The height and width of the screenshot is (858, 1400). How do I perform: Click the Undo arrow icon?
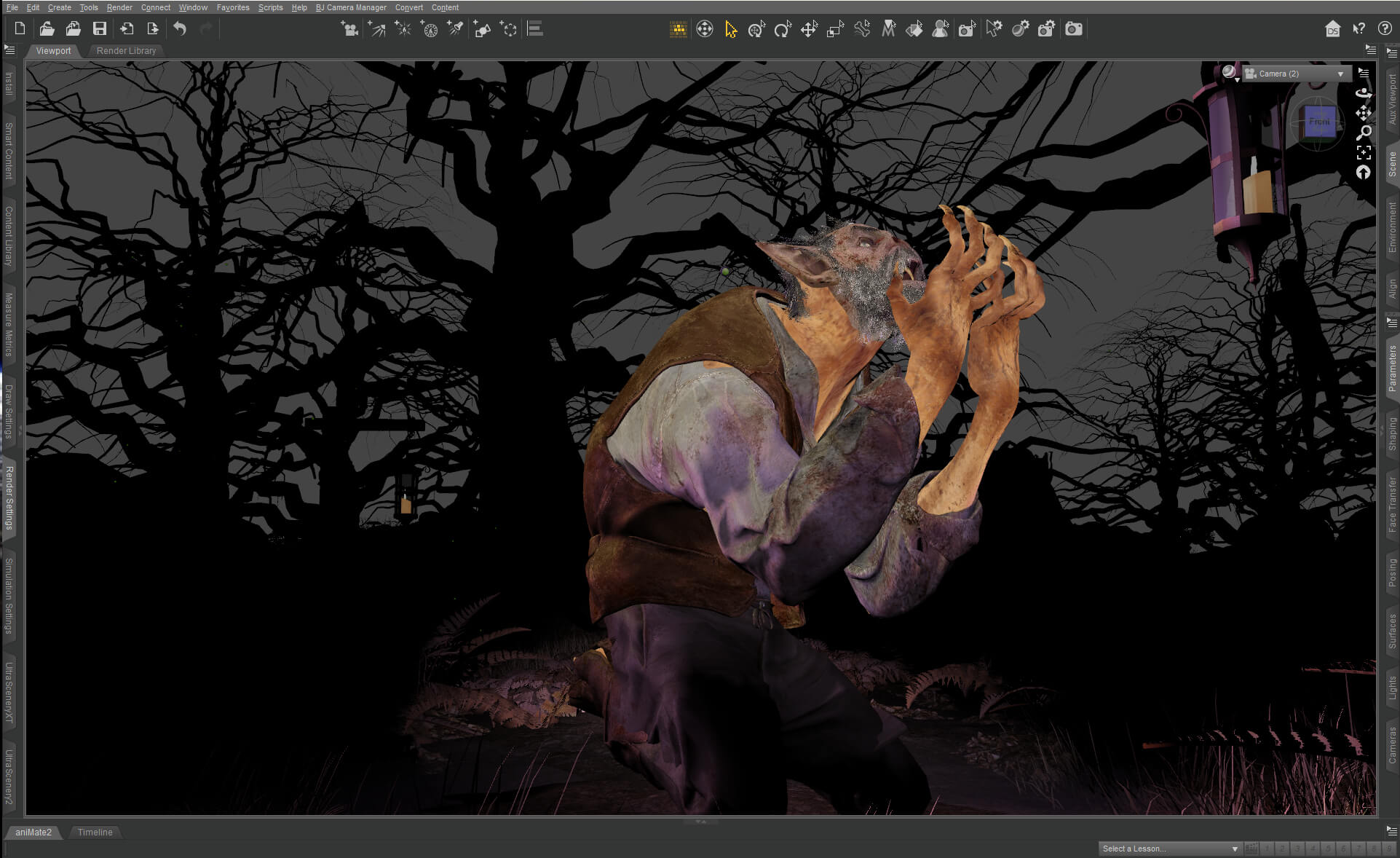pos(180,29)
